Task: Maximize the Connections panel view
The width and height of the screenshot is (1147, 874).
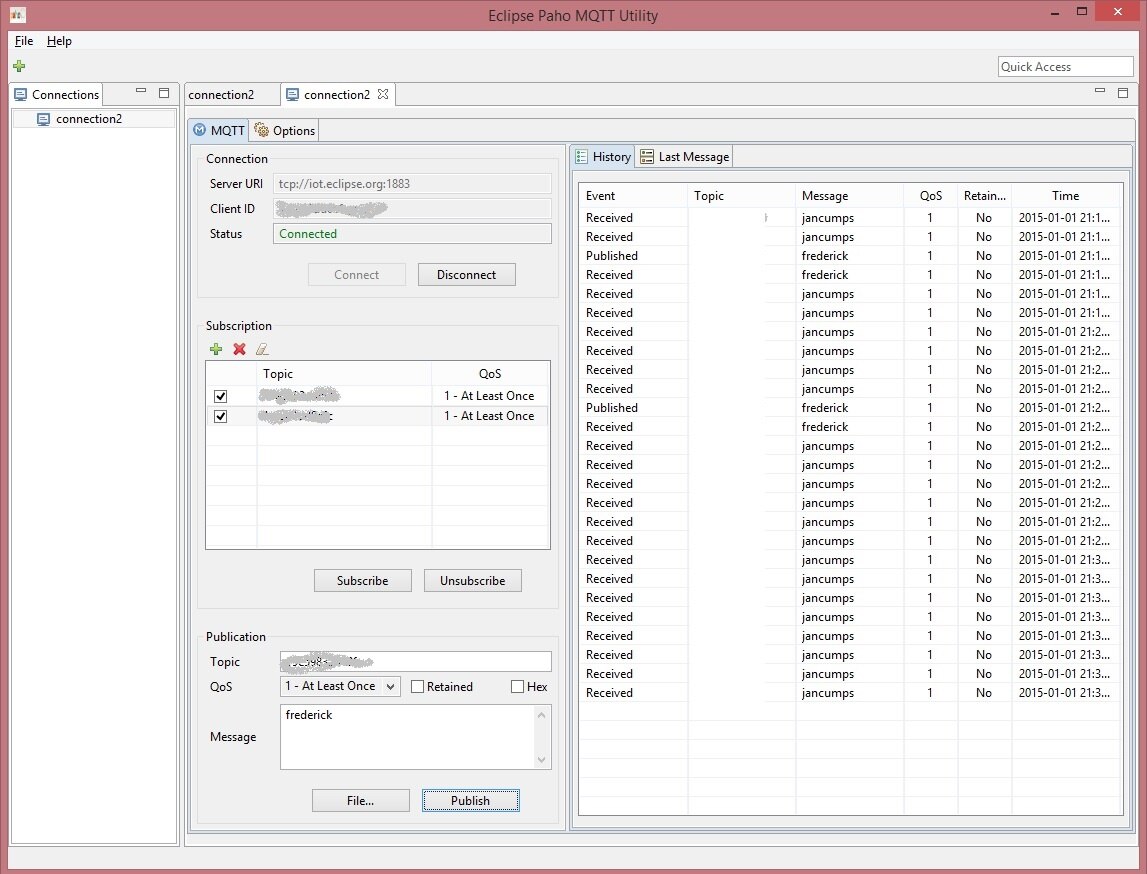Action: tap(164, 93)
